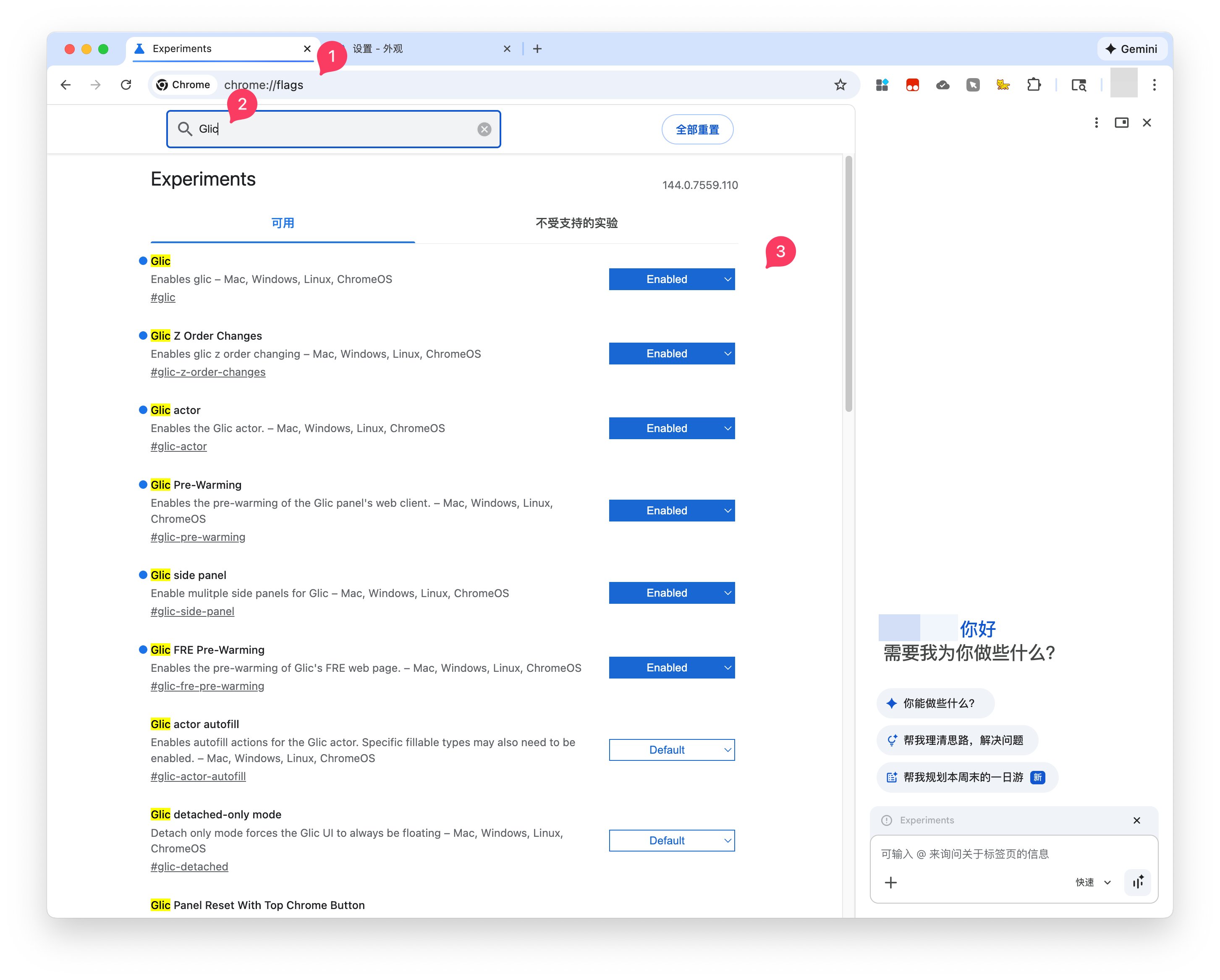Viewport: 1220px width, 980px height.
Task: Open the #glic-z-order-changes link
Action: [208, 372]
